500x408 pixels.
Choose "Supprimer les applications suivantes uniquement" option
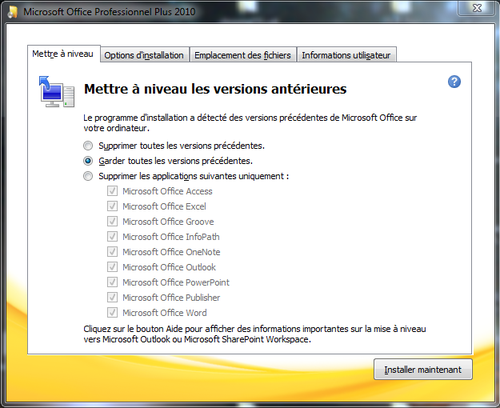click(x=88, y=176)
